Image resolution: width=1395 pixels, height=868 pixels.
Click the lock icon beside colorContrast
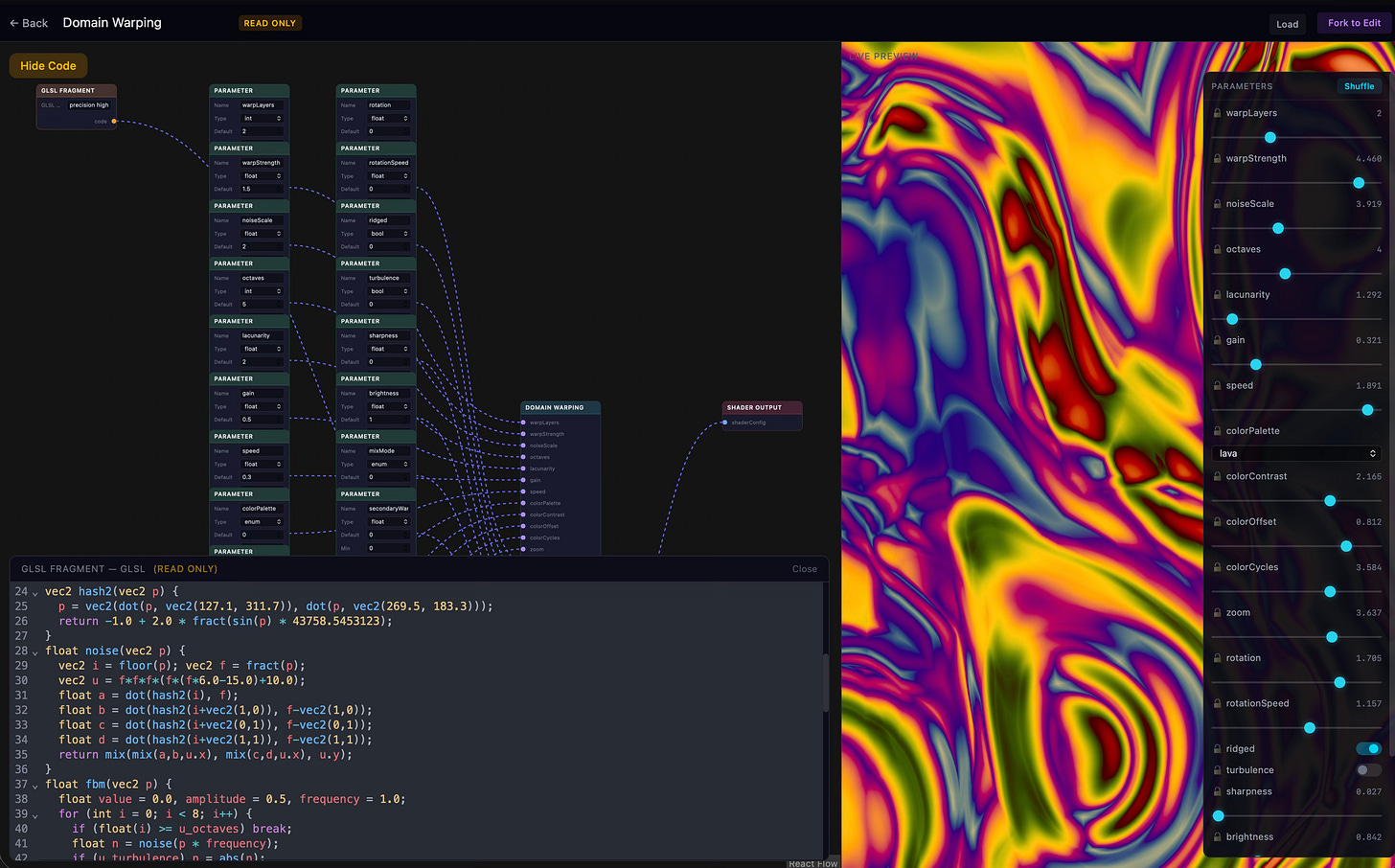pyautogui.click(x=1217, y=476)
